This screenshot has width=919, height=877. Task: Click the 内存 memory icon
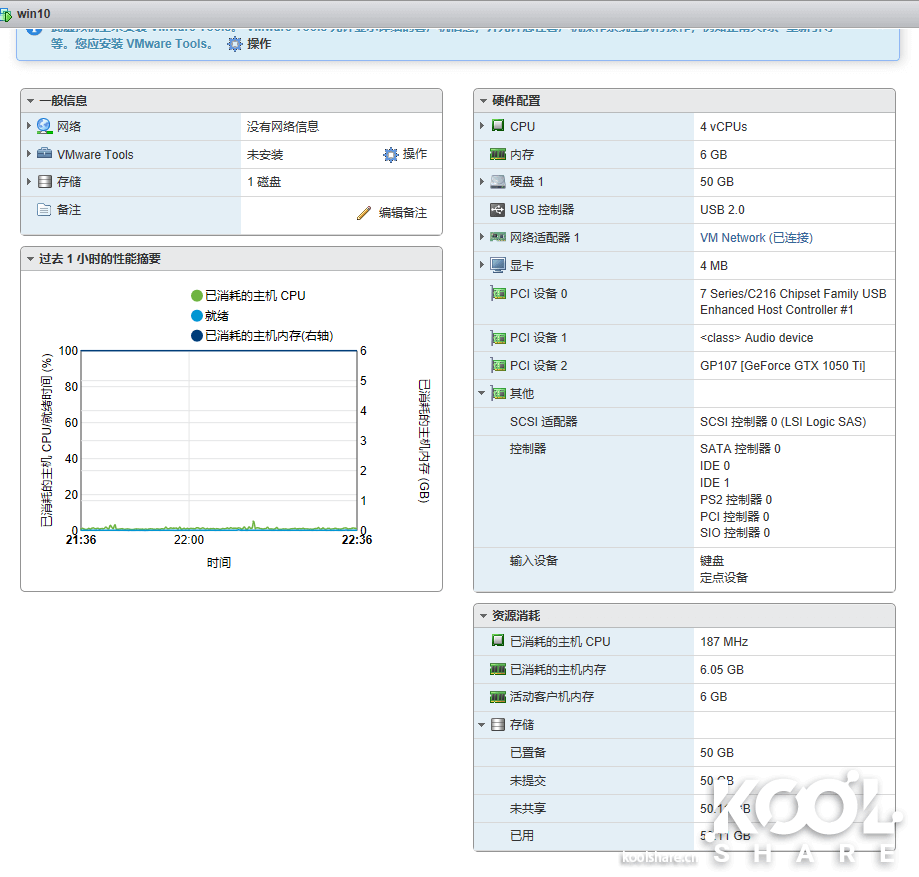point(497,155)
